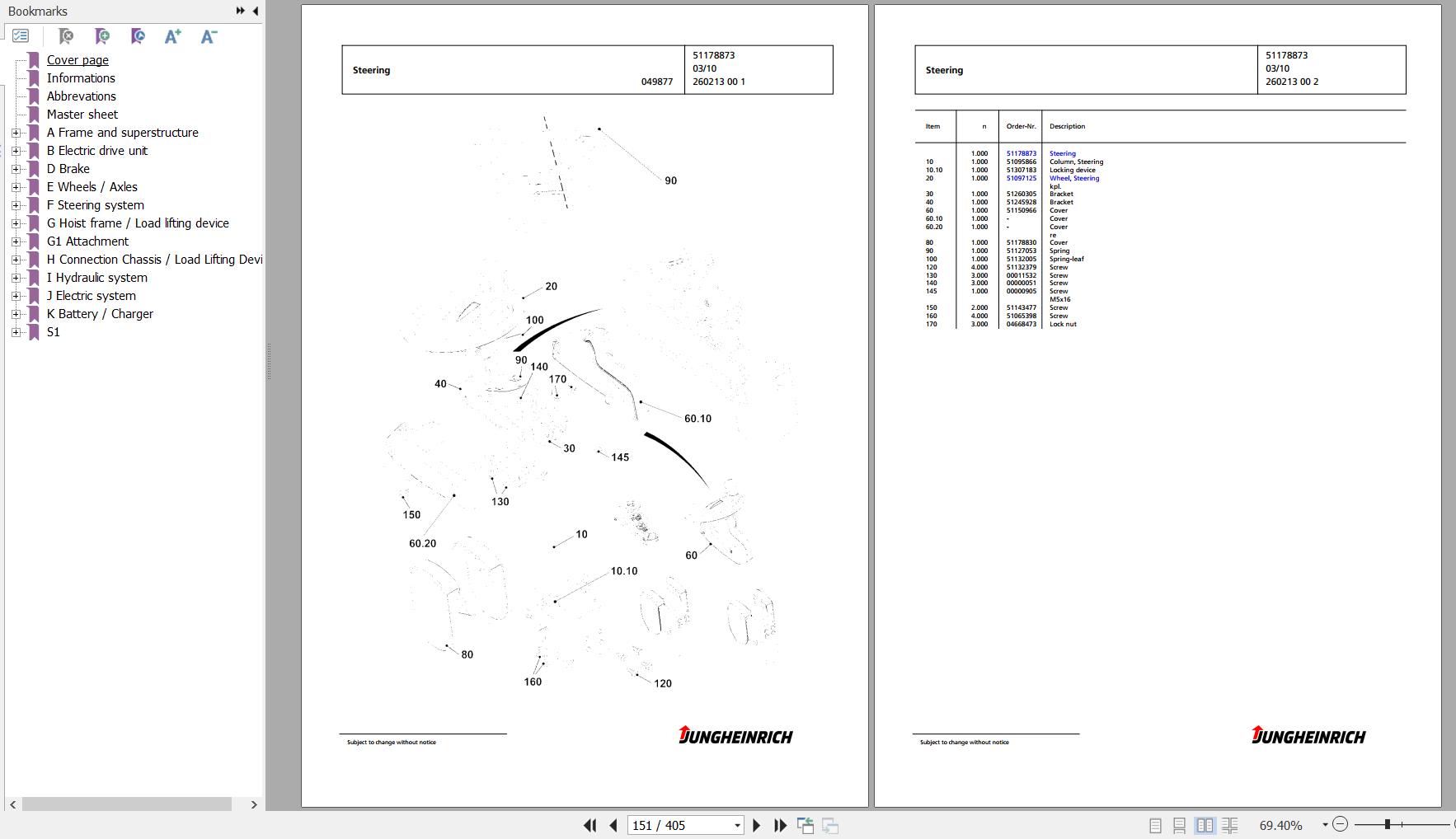Expand bookmarks panel double-arrow
This screenshot has width=1456, height=839.
240,11
